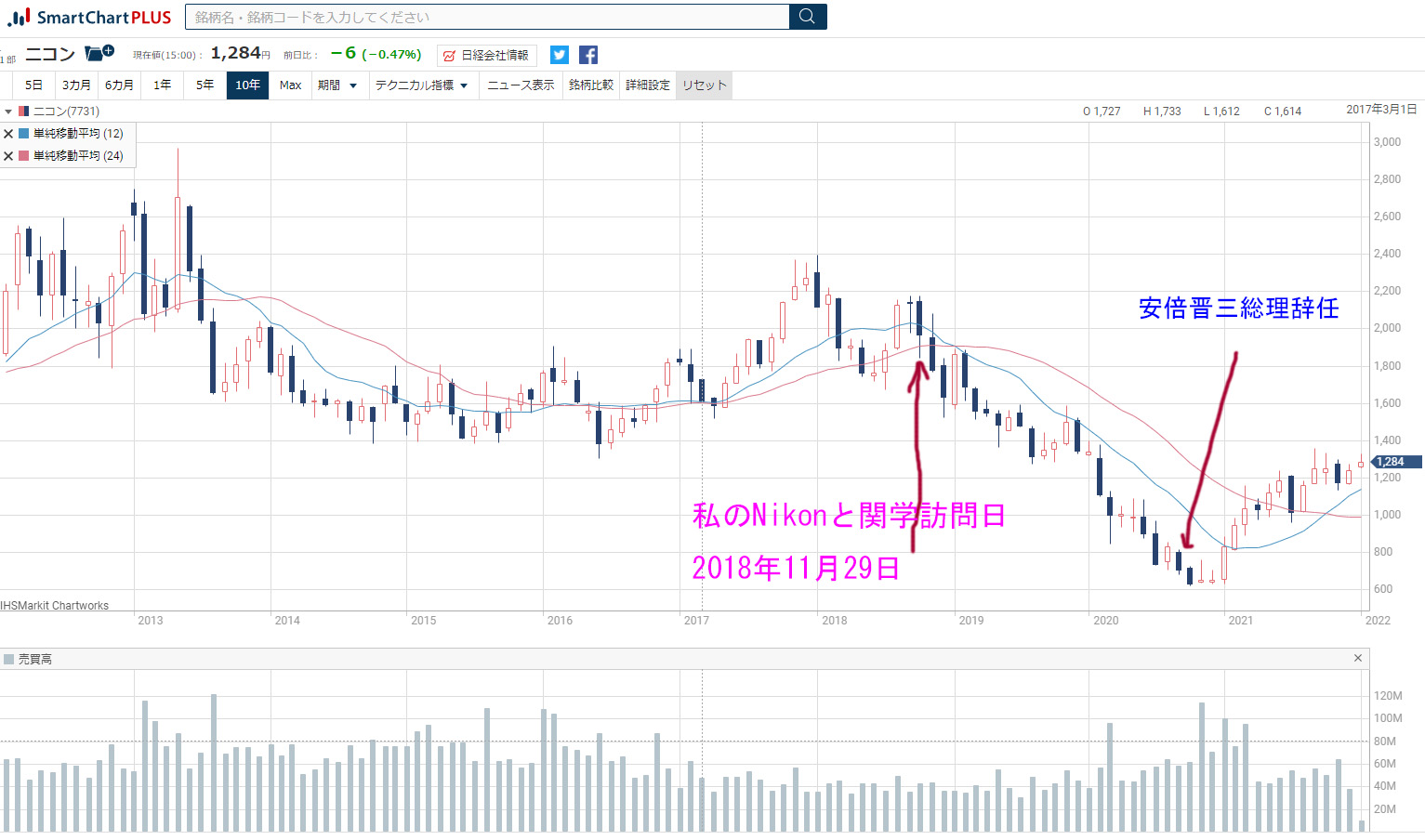Open the 期間 dropdown

337,85
